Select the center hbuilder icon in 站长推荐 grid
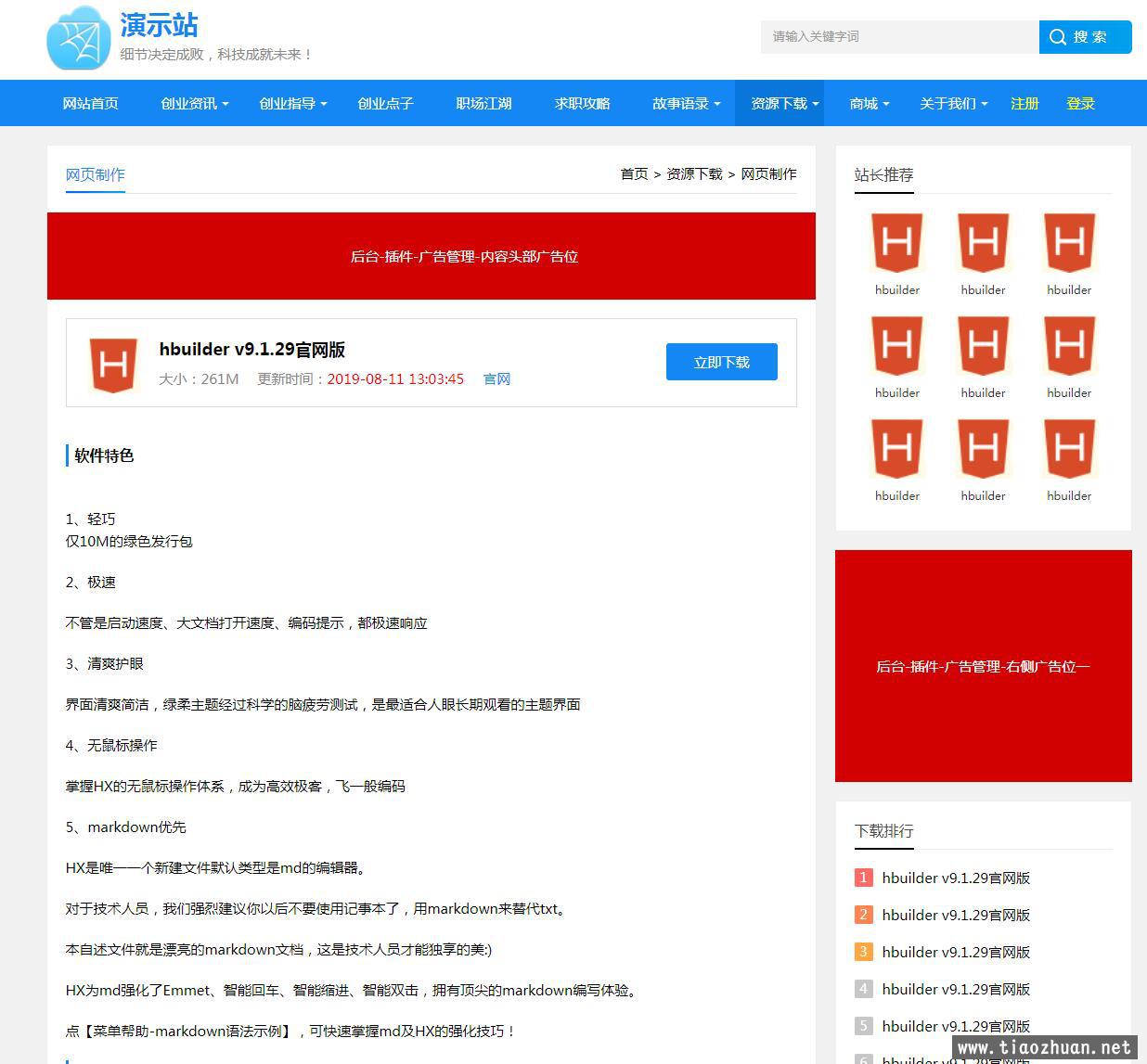The height and width of the screenshot is (1064, 1147). pyautogui.click(x=983, y=346)
